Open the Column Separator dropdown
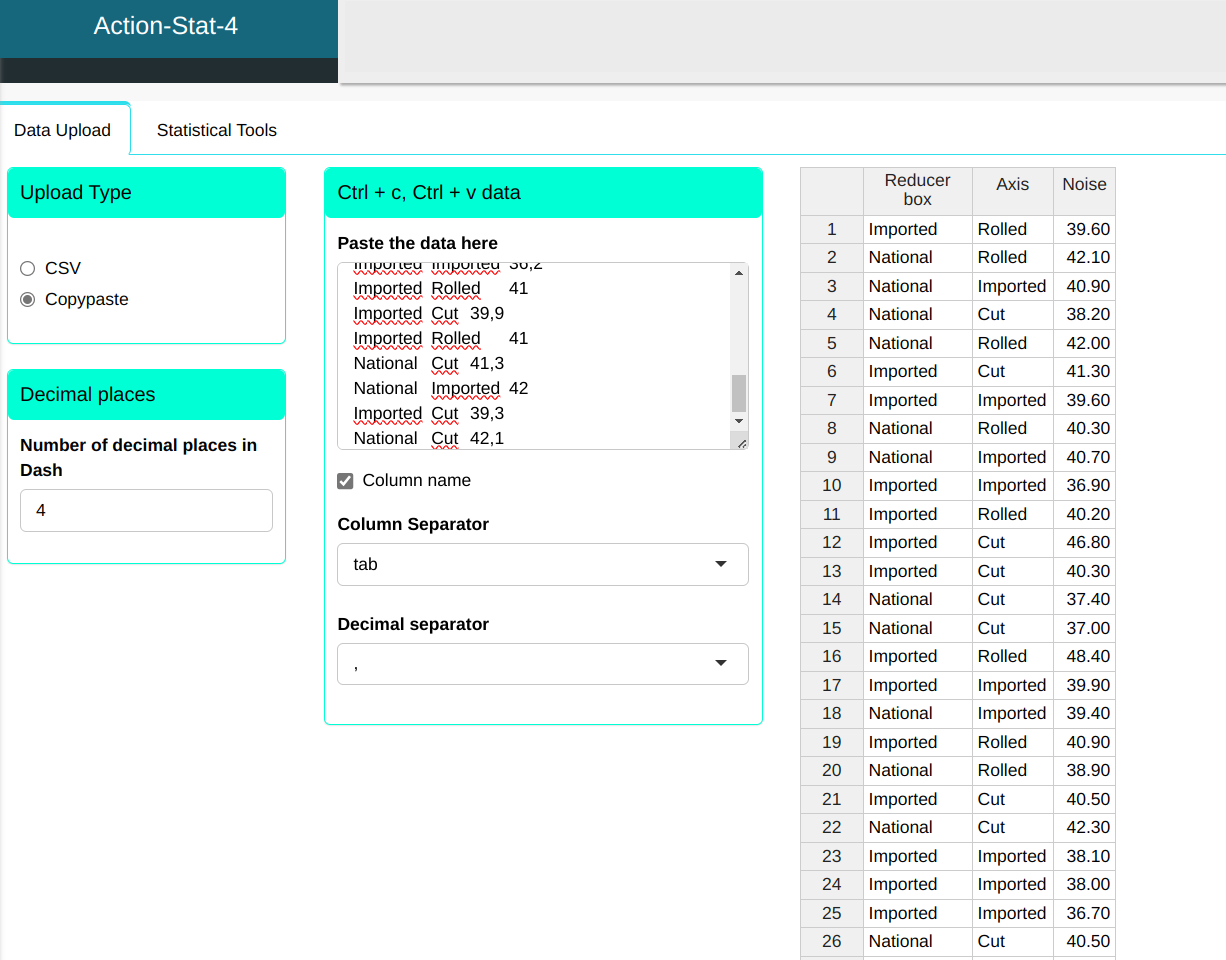 point(542,564)
